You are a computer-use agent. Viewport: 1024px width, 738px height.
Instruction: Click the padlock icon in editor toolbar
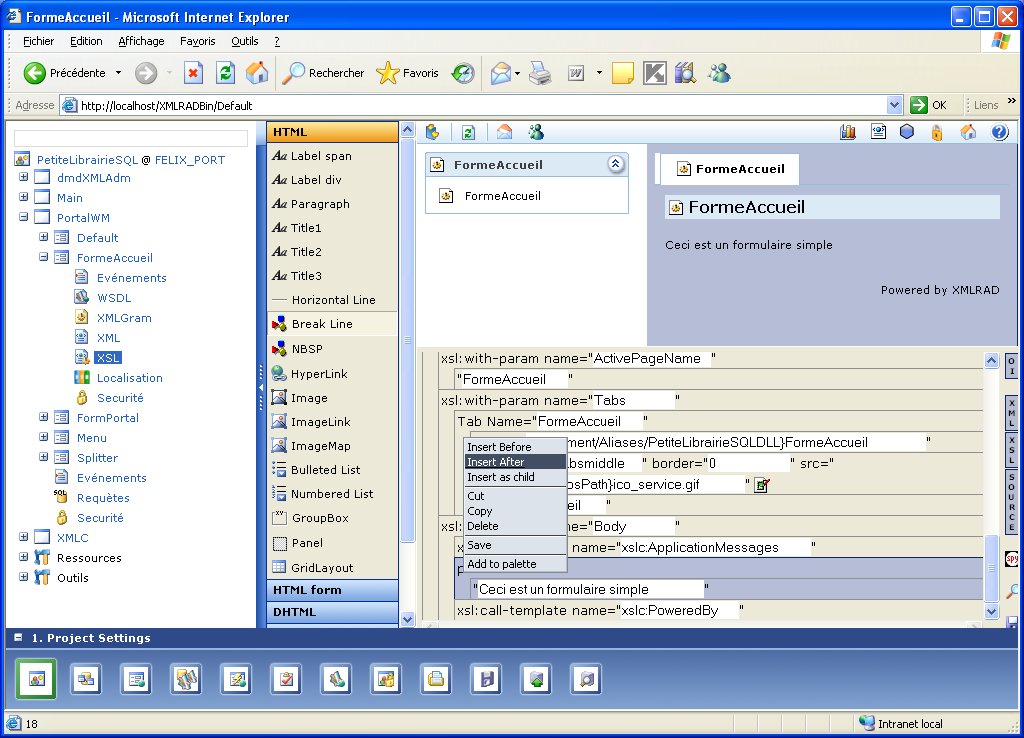click(x=937, y=132)
